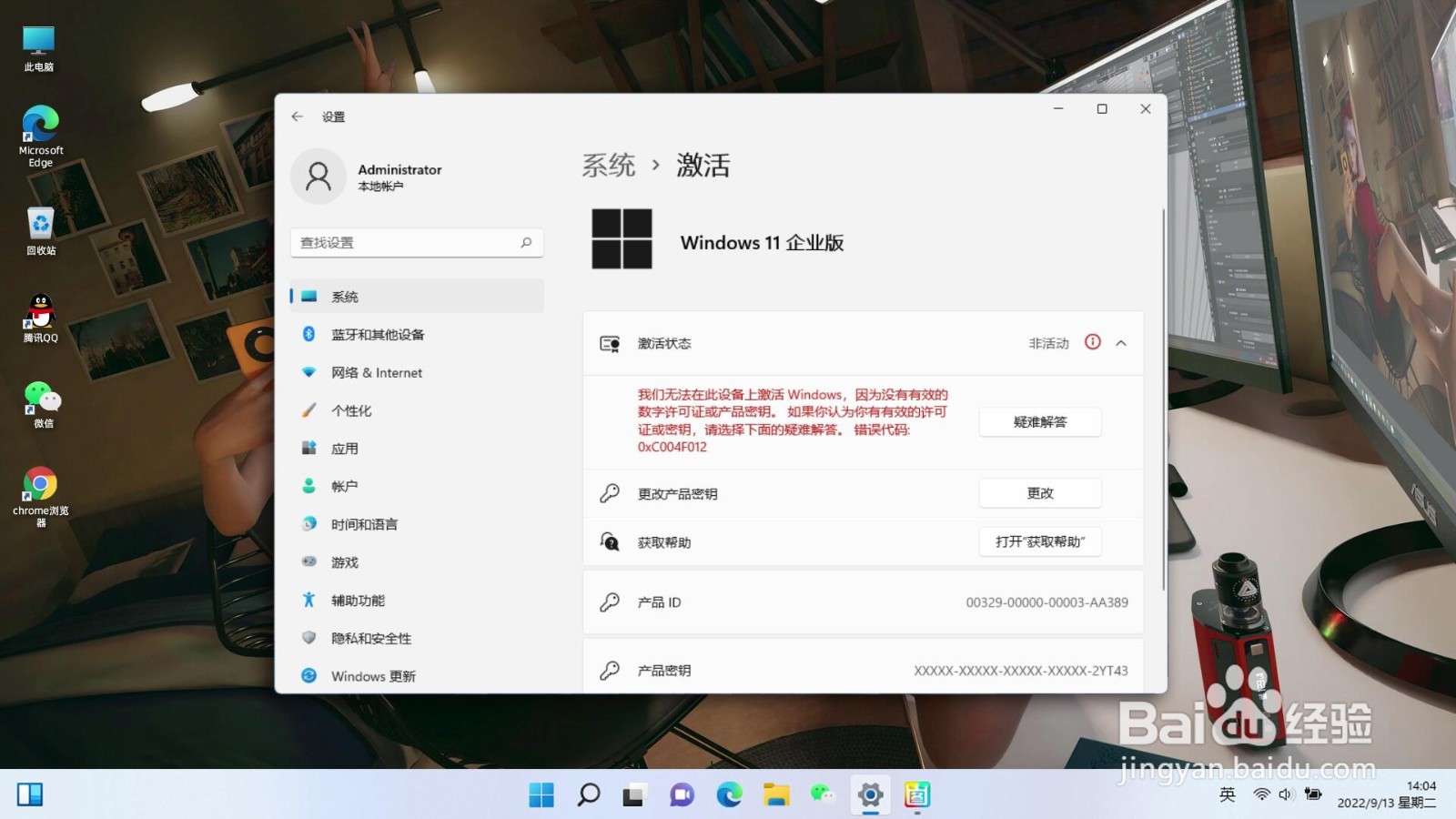Click the 激活状态 certificate icon
Screen dimensions: 1456x819
coord(610,344)
